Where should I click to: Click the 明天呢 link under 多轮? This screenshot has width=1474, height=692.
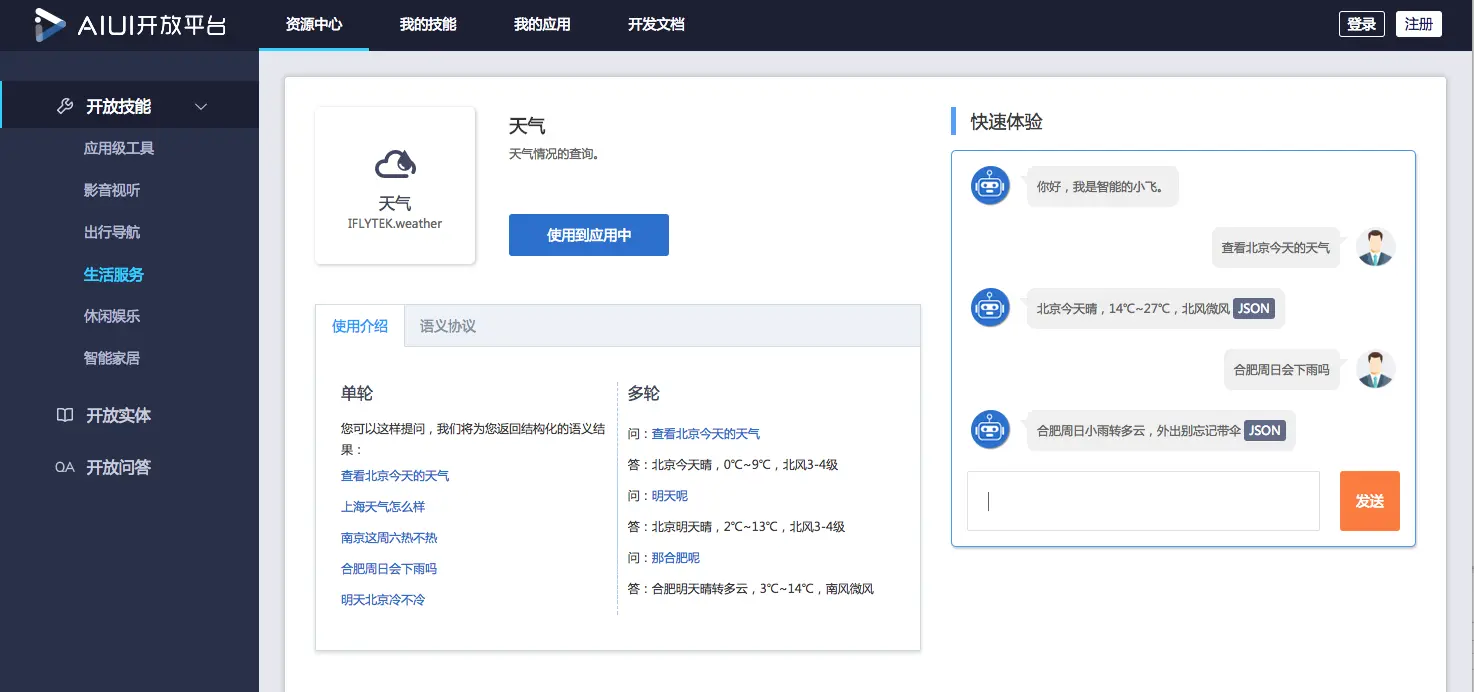click(x=670, y=496)
